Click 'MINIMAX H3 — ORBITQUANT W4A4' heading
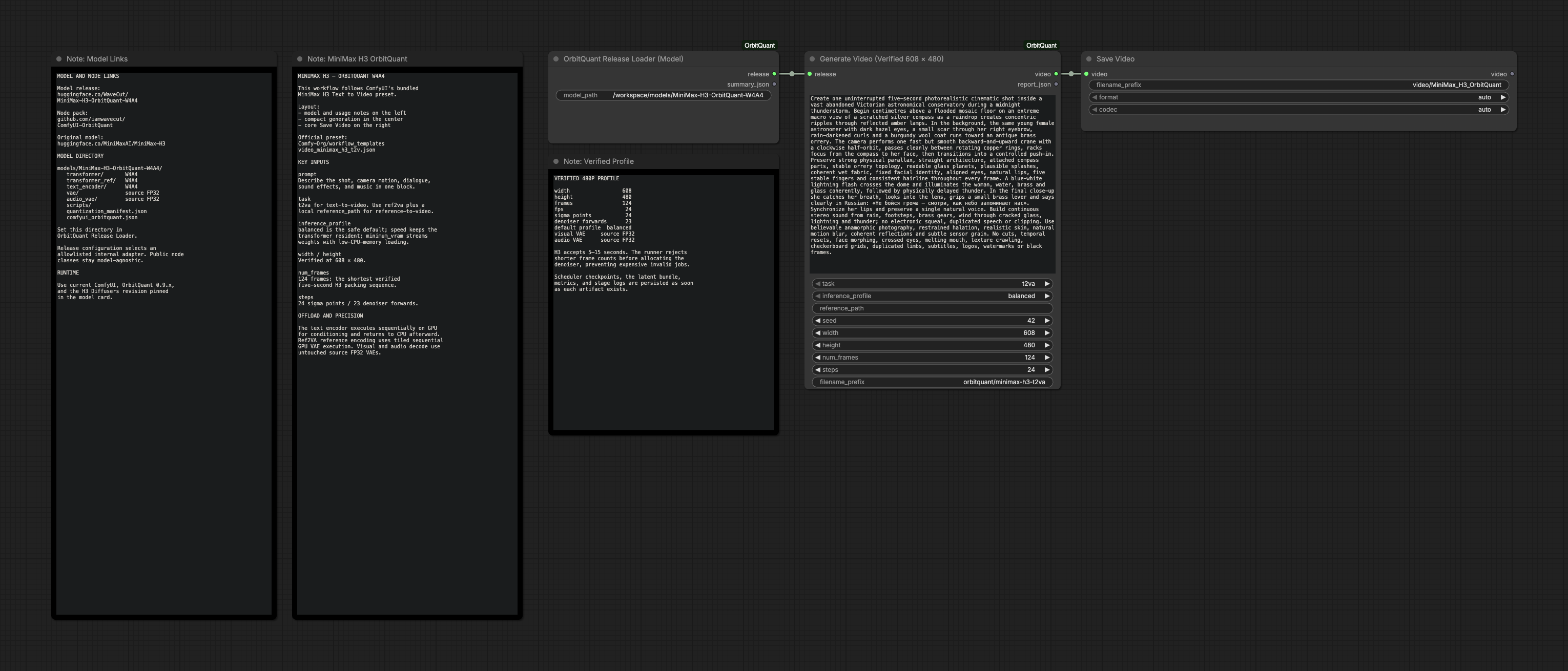The height and width of the screenshot is (671, 1568). tap(341, 76)
